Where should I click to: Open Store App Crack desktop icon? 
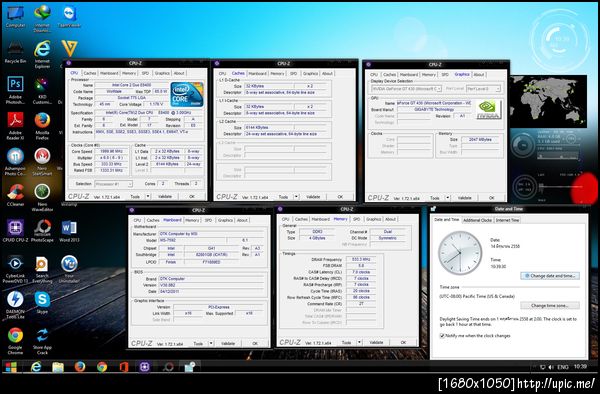pyautogui.click(x=42, y=341)
